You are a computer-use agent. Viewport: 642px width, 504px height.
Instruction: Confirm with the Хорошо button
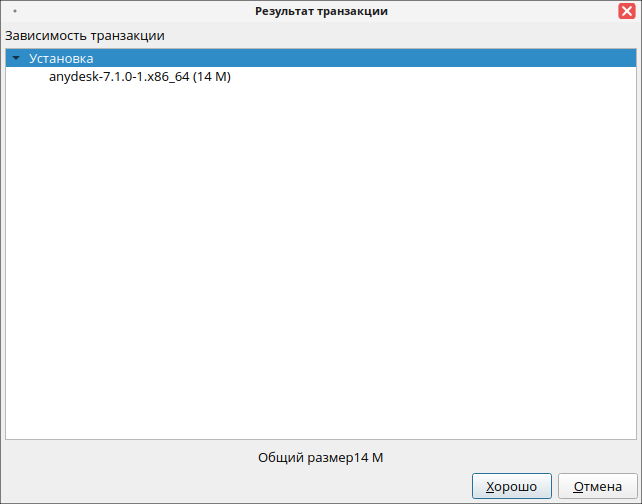click(x=511, y=487)
